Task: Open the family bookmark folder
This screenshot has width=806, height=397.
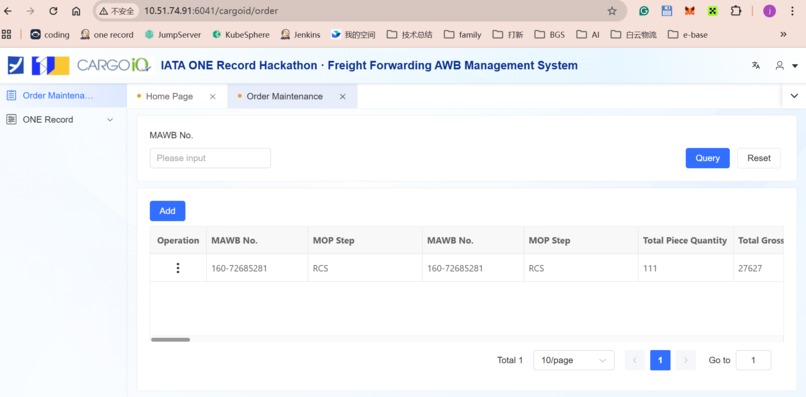Action: [463, 34]
